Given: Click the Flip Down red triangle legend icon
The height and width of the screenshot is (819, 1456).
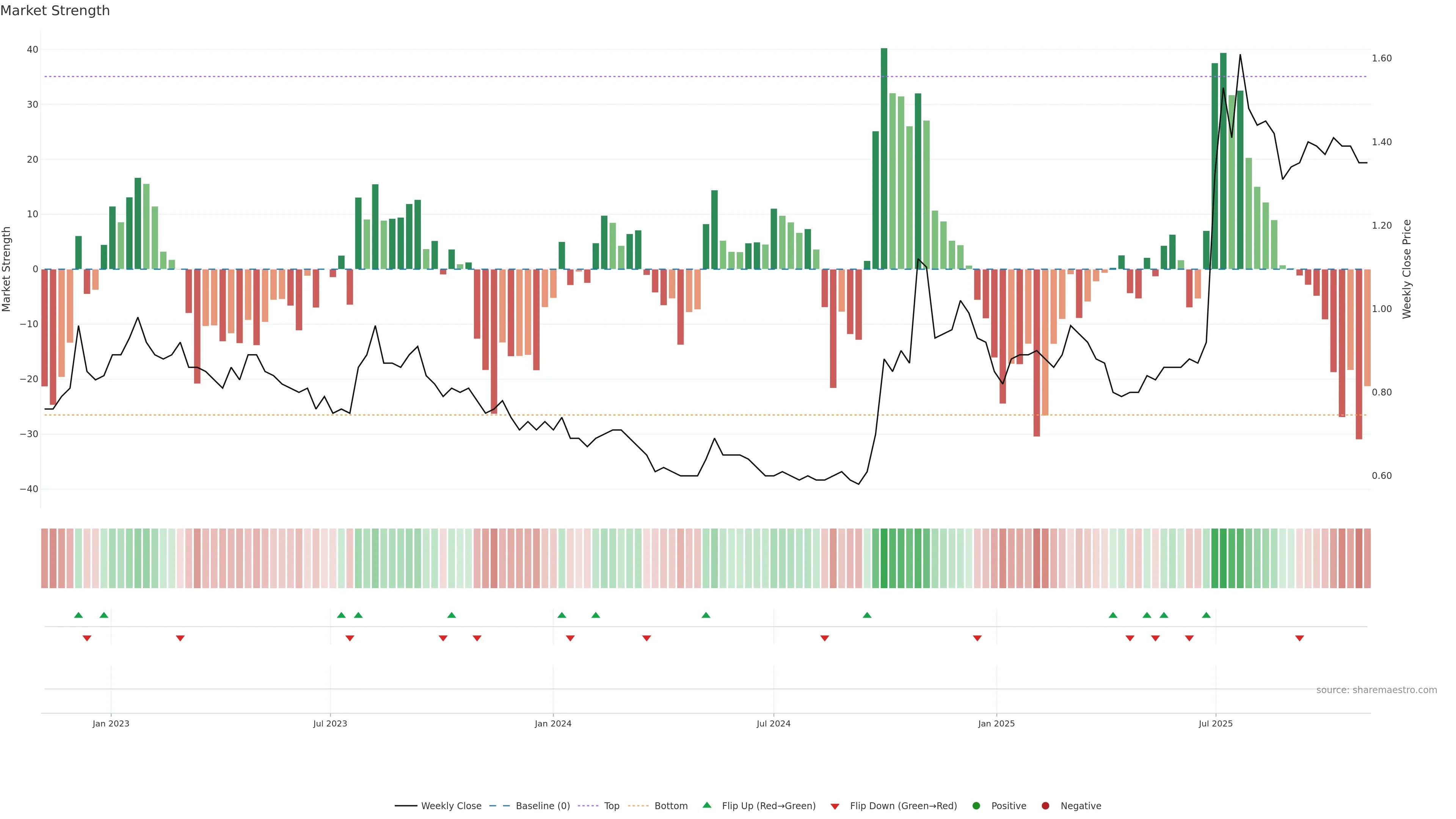Looking at the screenshot, I should [x=835, y=806].
